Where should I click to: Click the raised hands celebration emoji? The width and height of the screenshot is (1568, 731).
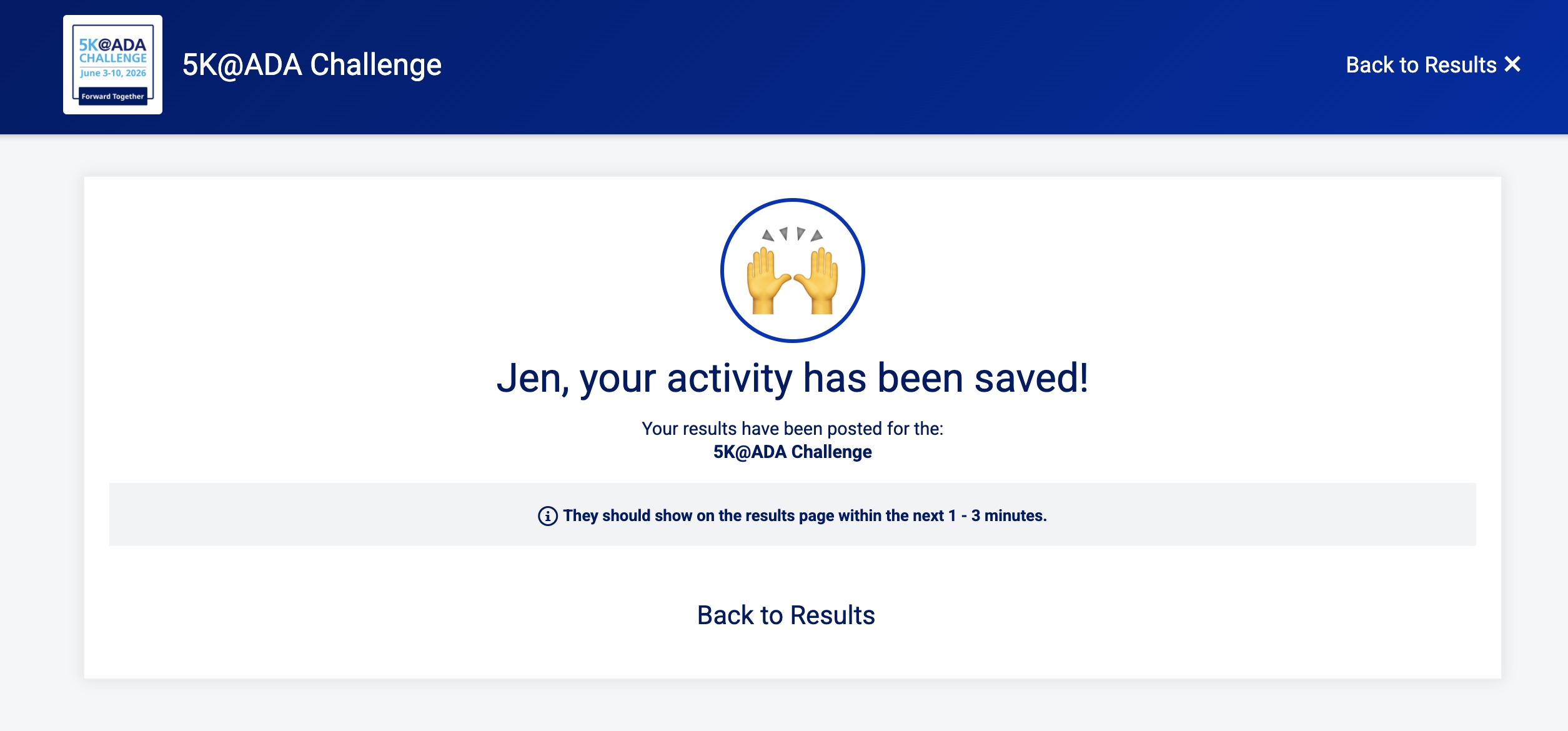click(792, 271)
